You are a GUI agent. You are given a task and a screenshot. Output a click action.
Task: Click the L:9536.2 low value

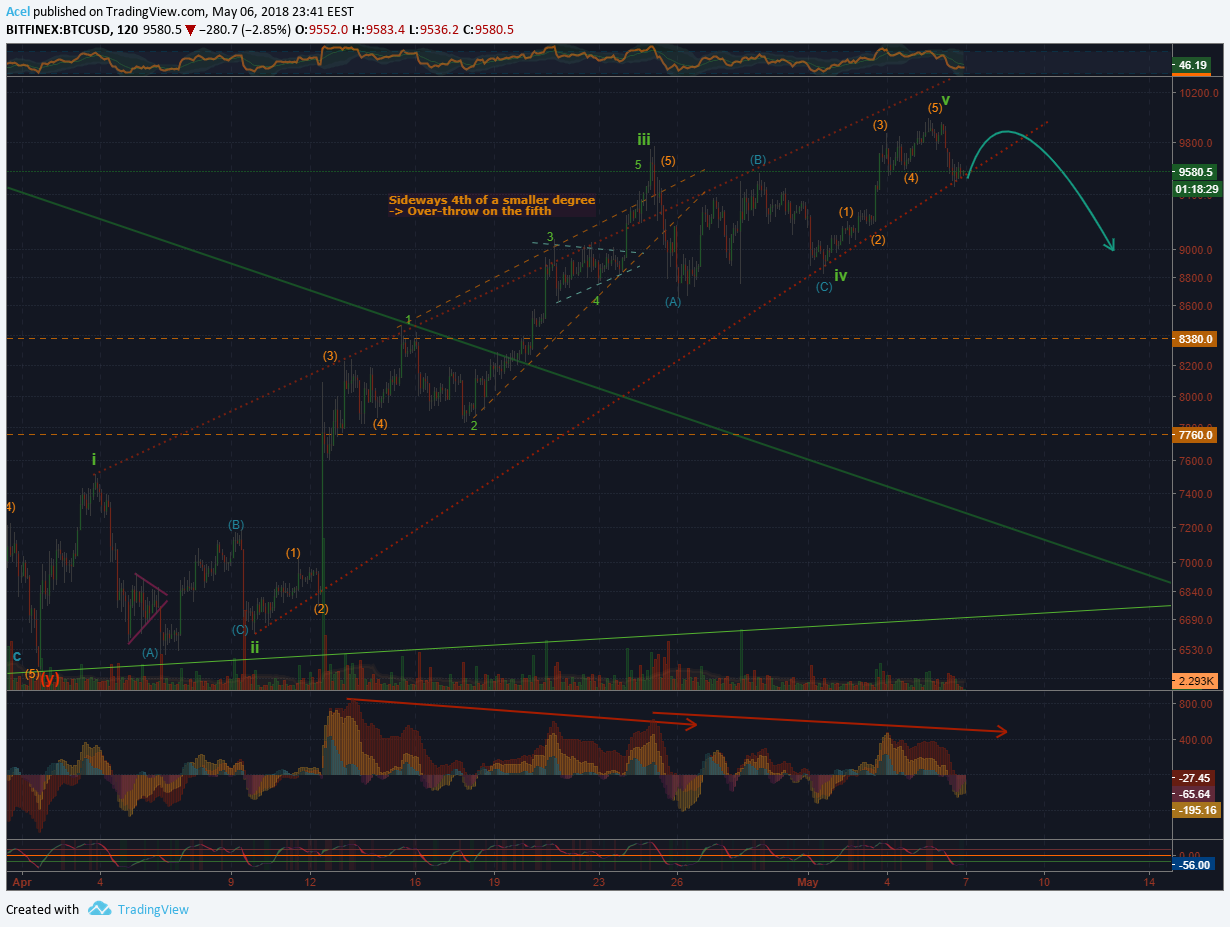coord(432,30)
